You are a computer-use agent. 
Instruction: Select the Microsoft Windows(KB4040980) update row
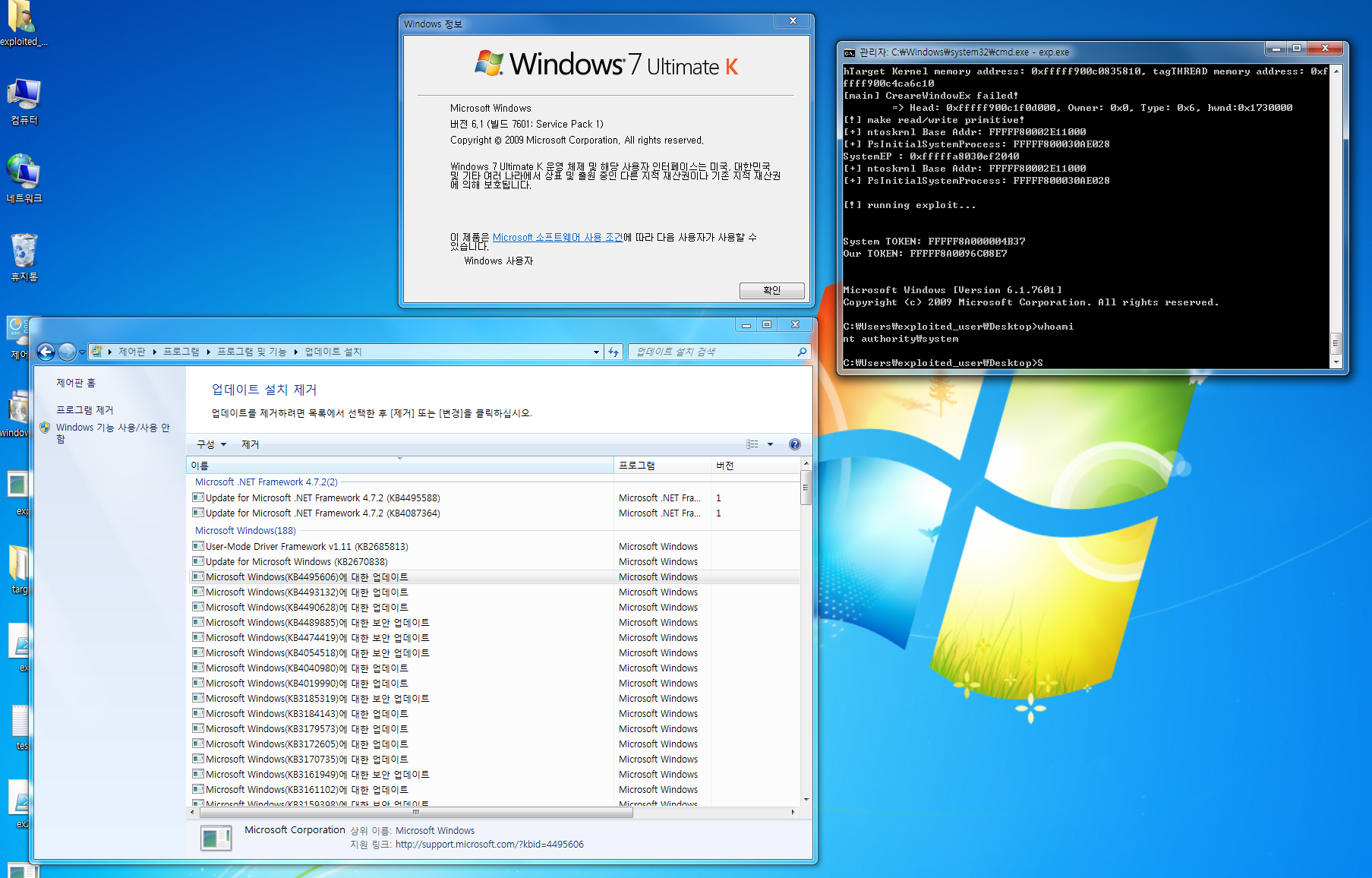point(494,668)
